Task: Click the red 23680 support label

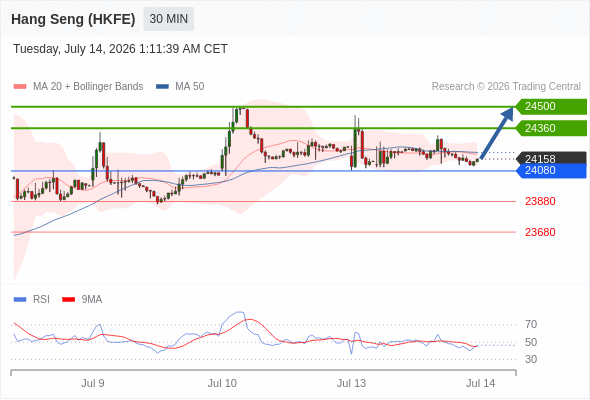Action: click(540, 232)
